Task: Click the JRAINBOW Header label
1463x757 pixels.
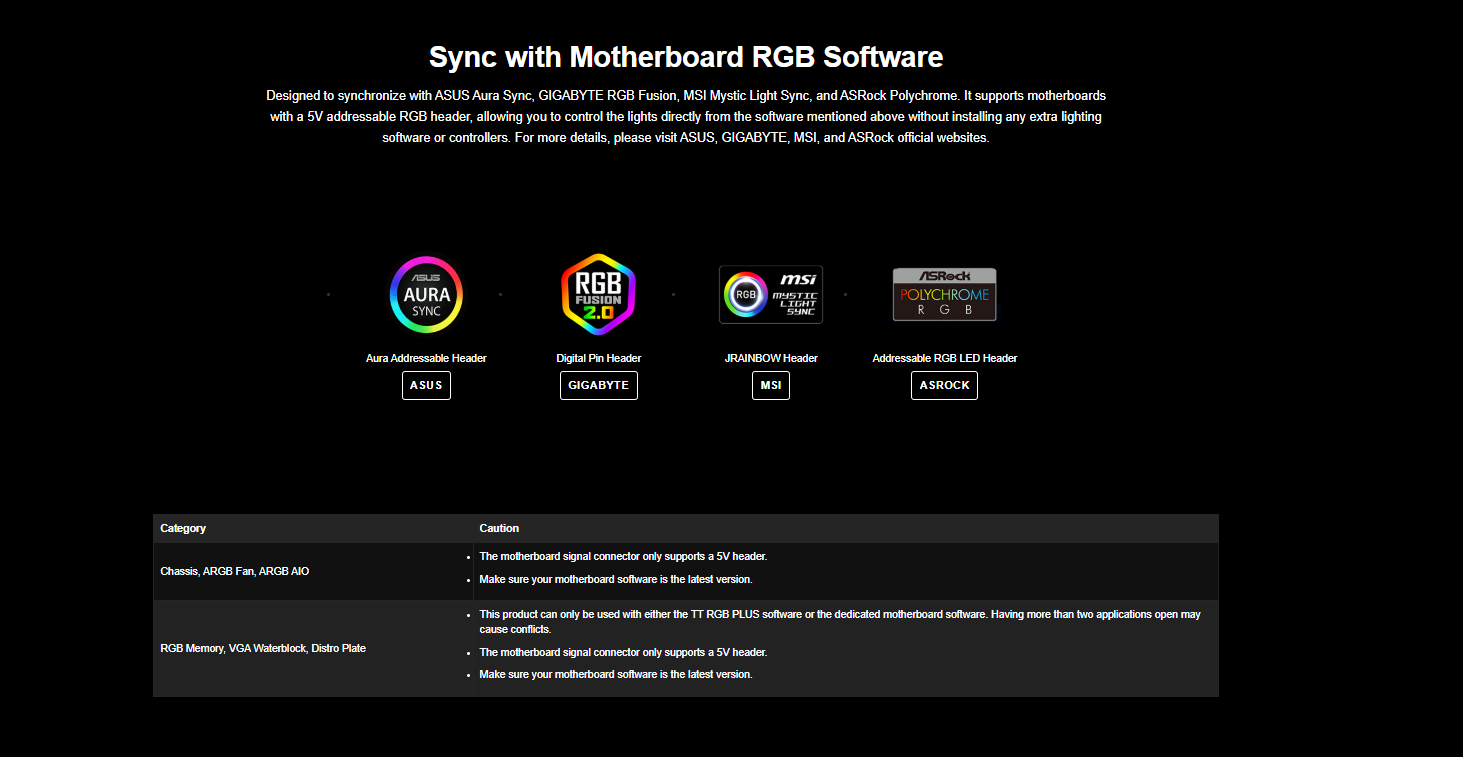Action: (x=770, y=358)
